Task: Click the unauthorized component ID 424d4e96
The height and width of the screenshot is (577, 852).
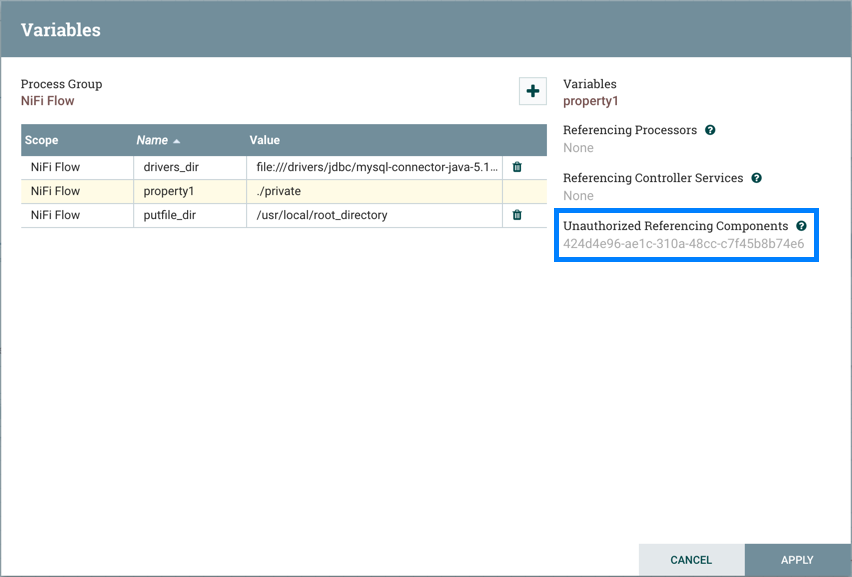Action: click(x=683, y=244)
